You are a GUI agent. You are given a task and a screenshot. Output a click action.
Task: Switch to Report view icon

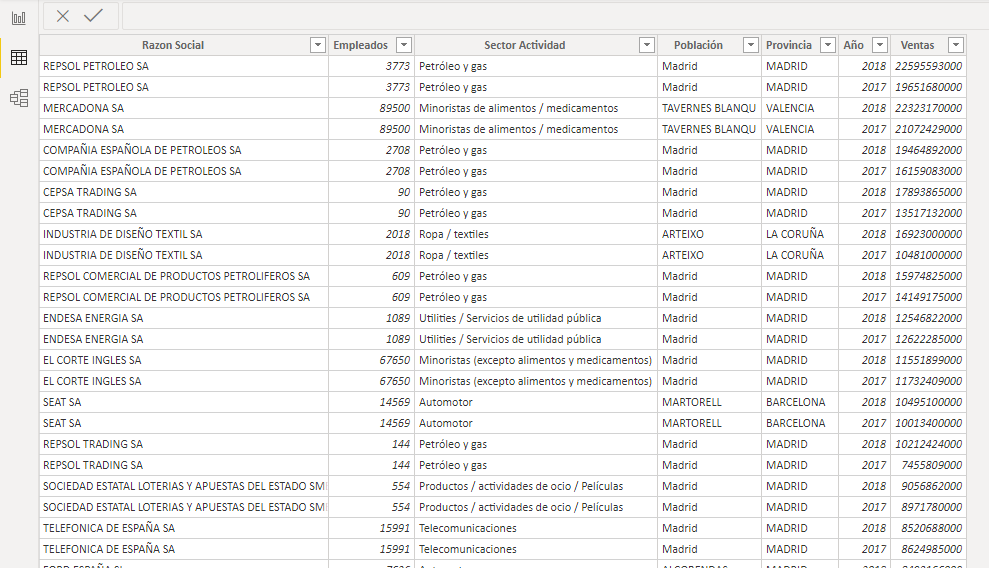click(19, 18)
